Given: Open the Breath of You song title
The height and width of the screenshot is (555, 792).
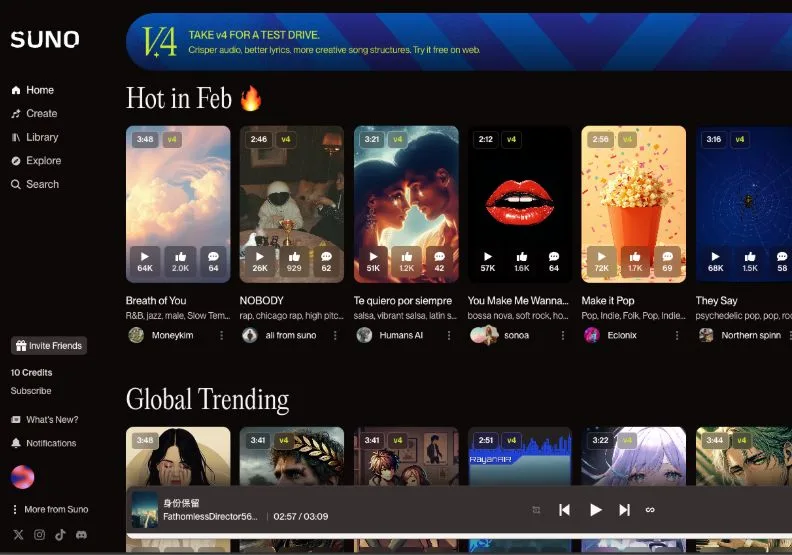Looking at the screenshot, I should click(x=156, y=300).
